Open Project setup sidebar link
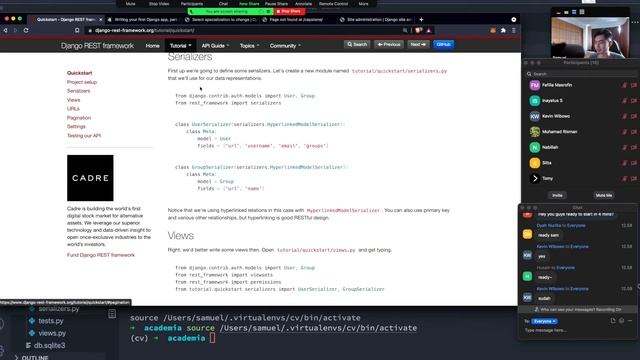This screenshot has height=360, width=640. pyautogui.click(x=82, y=82)
